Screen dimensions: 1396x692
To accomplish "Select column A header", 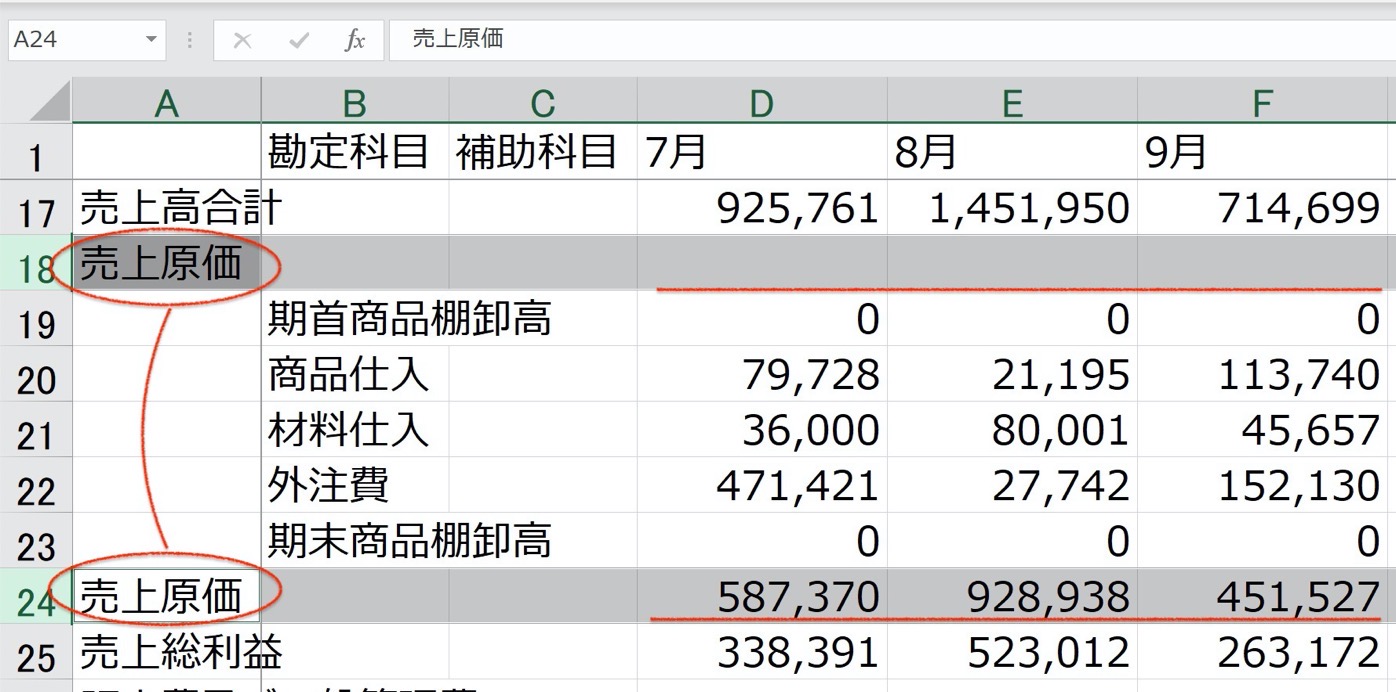I will [167, 101].
